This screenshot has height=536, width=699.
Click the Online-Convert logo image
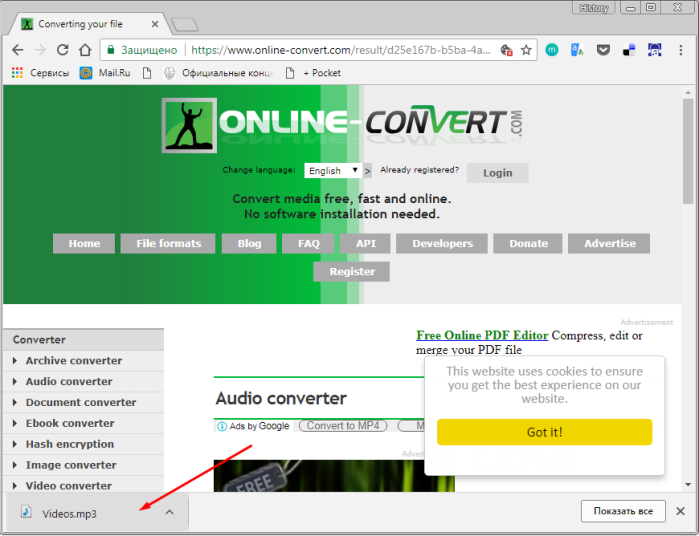342,125
